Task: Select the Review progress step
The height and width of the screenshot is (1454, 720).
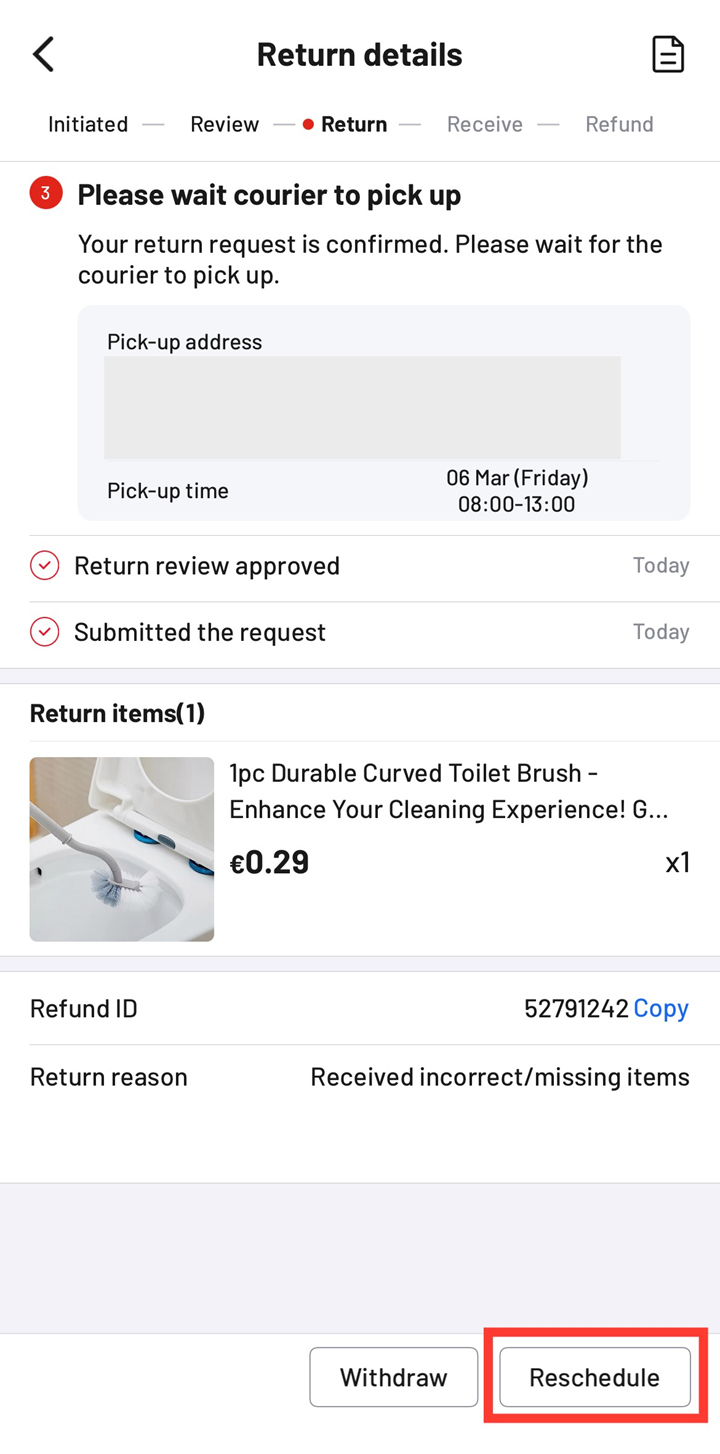Action: 225,124
